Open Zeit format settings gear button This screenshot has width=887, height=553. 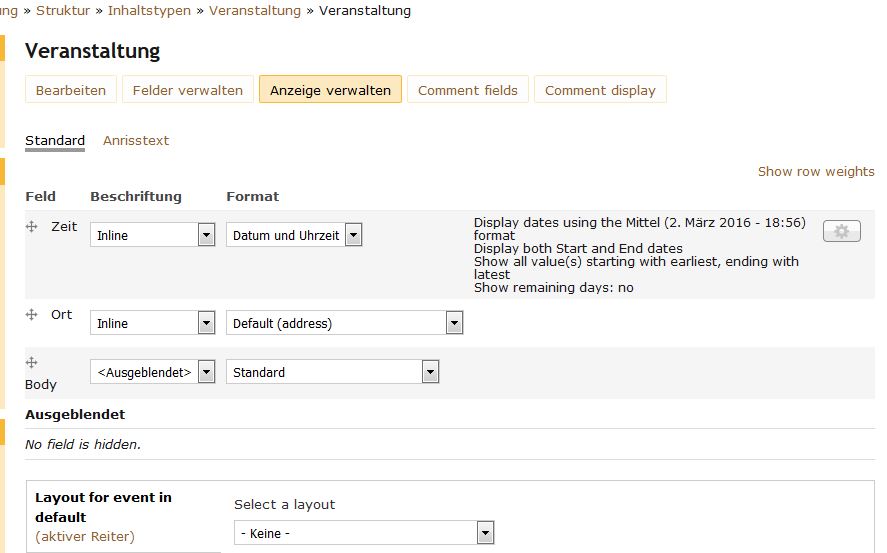[841, 231]
